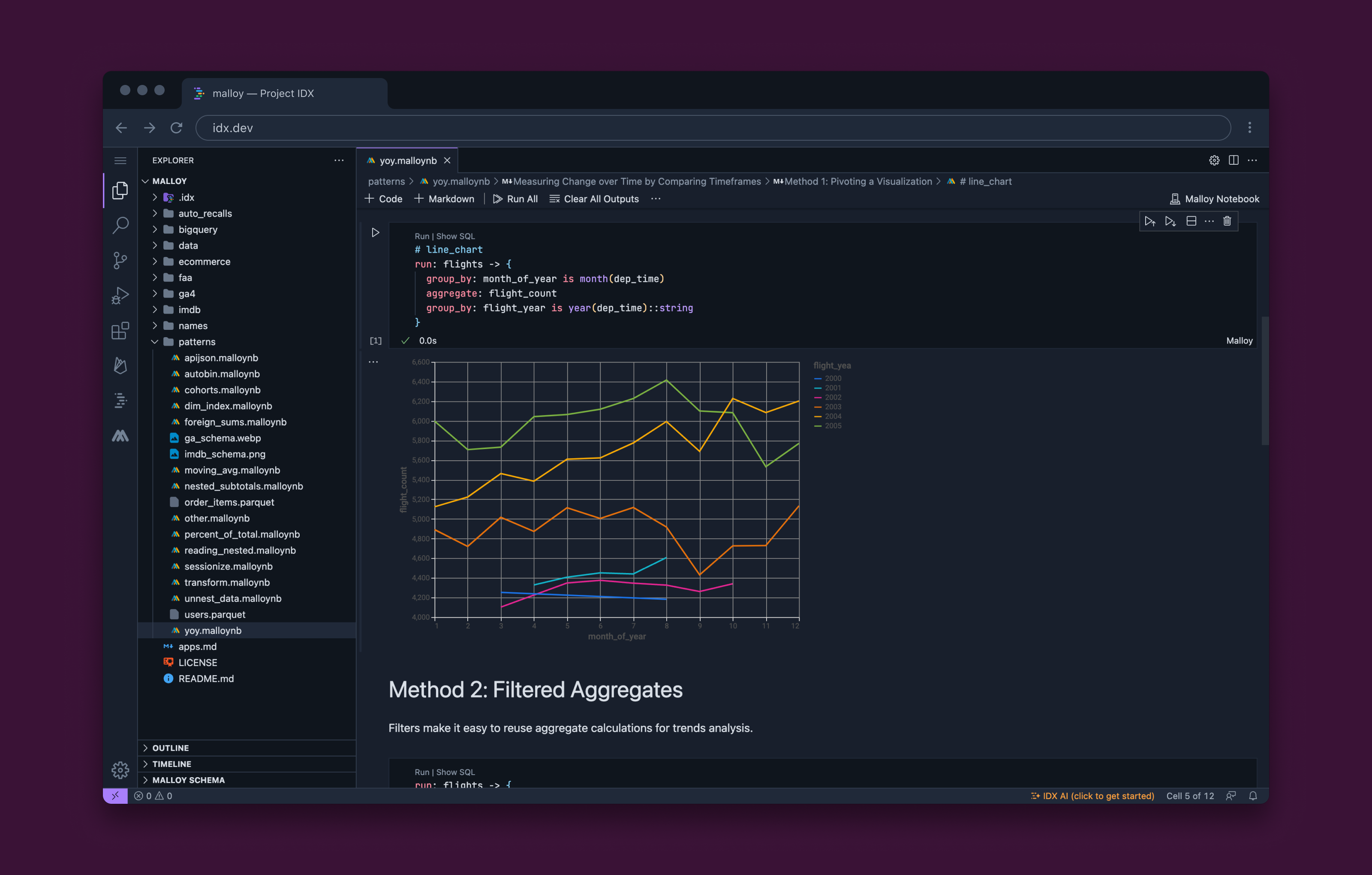Open the cell output ellipsis menu
This screenshot has width=1372, height=875.
pos(373,362)
